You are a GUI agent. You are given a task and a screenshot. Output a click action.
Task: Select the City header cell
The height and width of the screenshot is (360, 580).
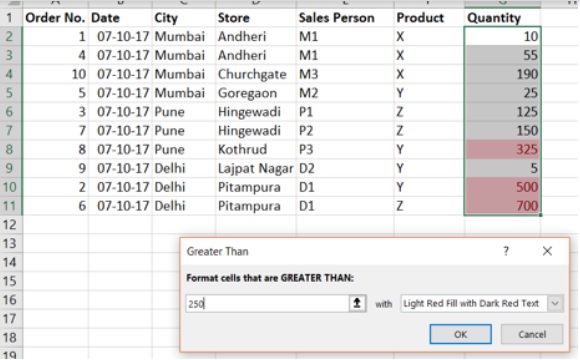coord(184,17)
